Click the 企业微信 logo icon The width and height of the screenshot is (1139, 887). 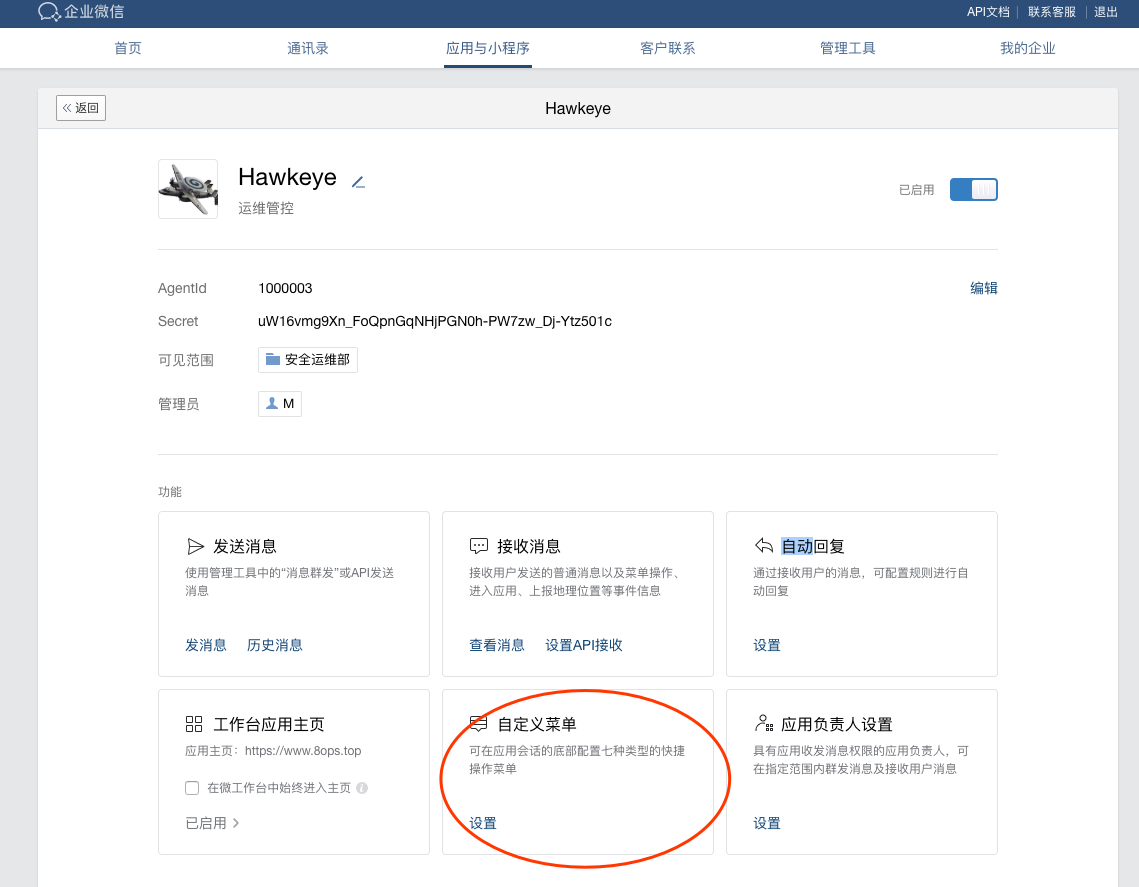point(49,12)
